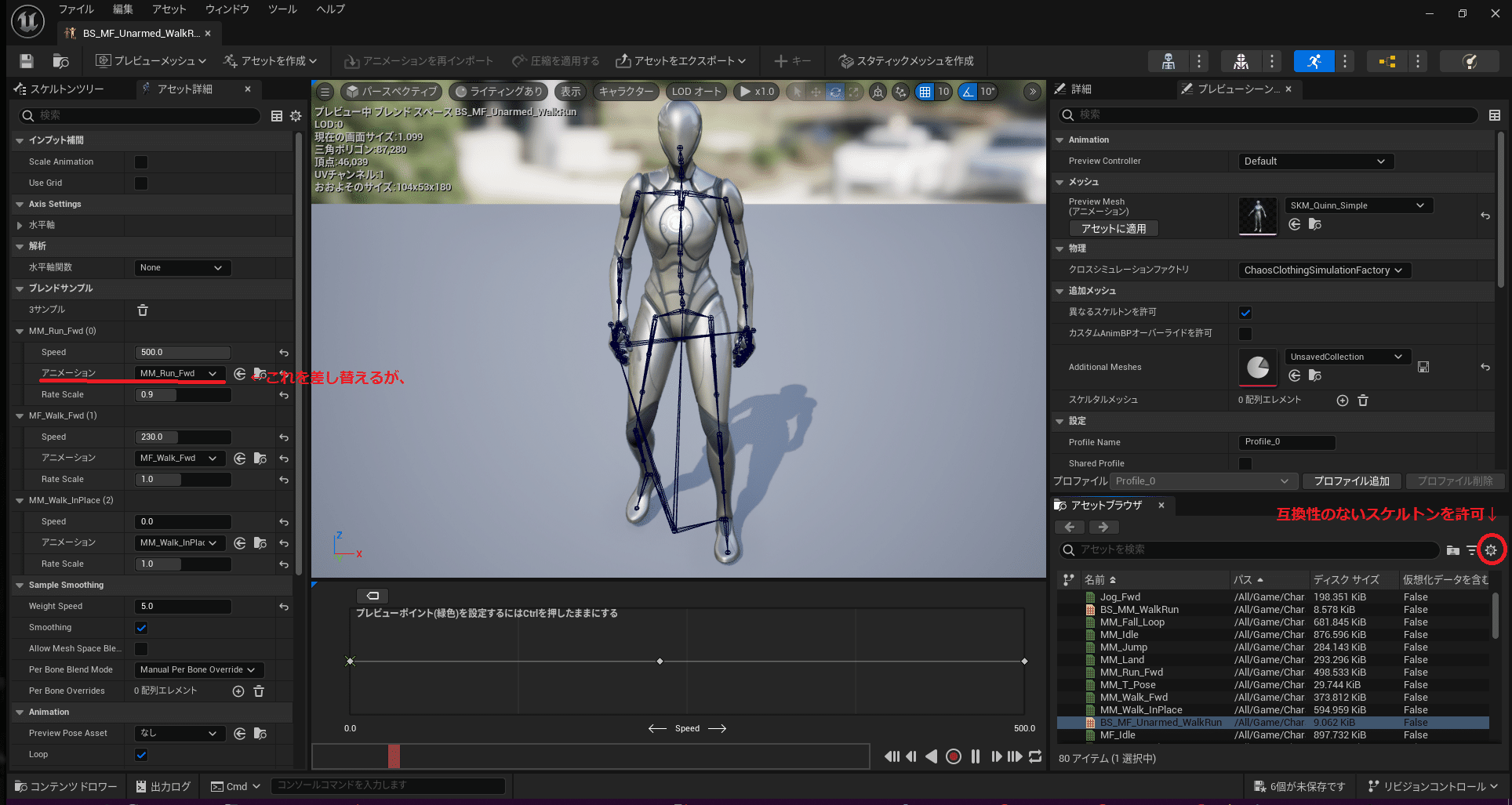1512x805 pixels.
Task: Uncheck 異なるスケルトンを許可 checkbox
Action: (1245, 313)
